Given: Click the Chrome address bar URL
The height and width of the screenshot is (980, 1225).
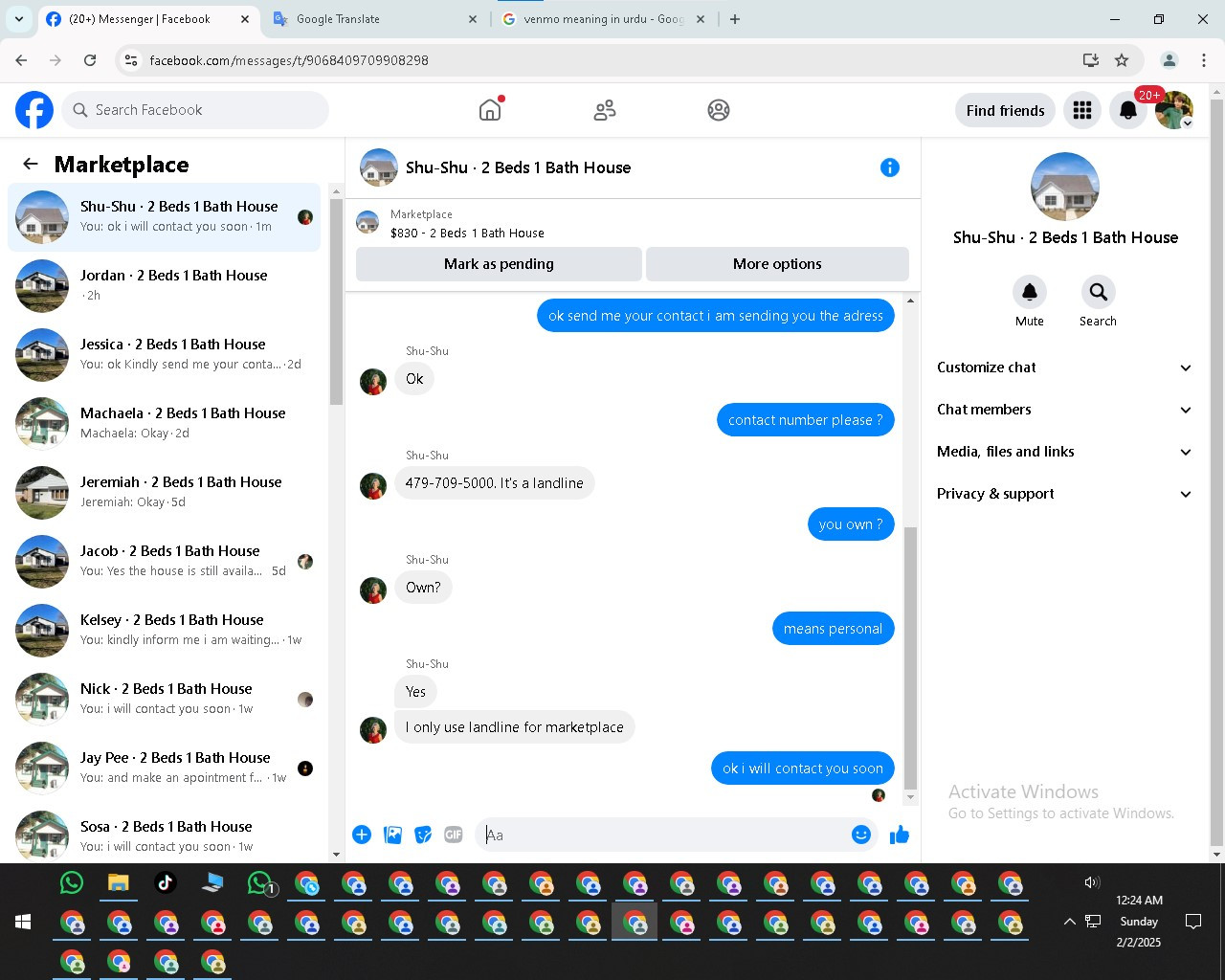Looking at the screenshot, I should (x=289, y=60).
